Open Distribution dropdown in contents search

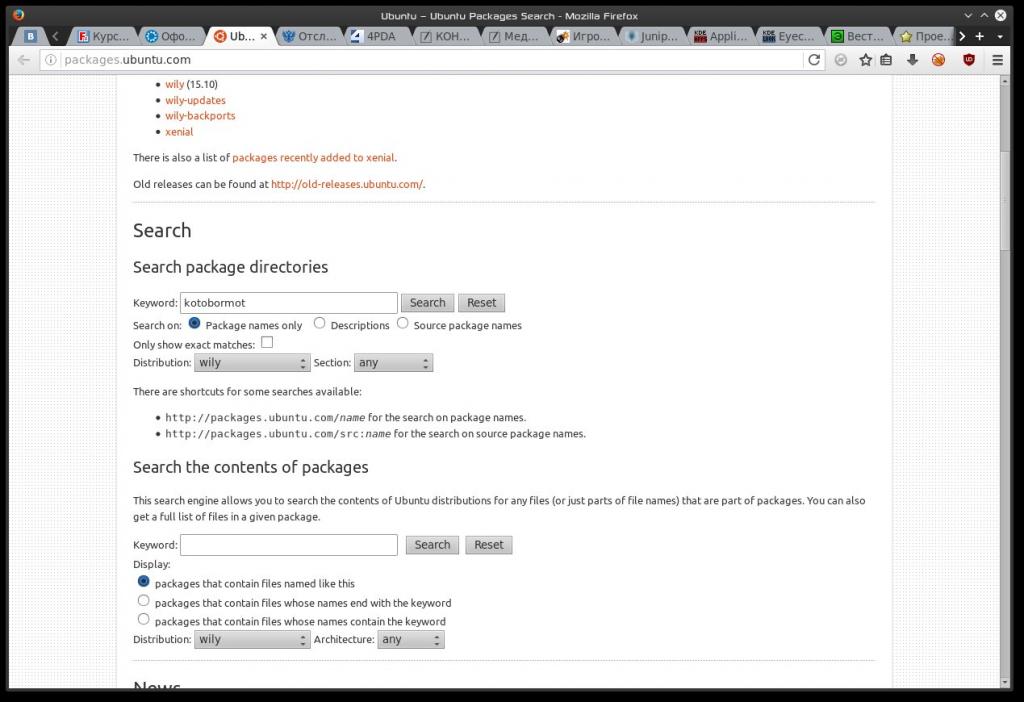coord(252,639)
